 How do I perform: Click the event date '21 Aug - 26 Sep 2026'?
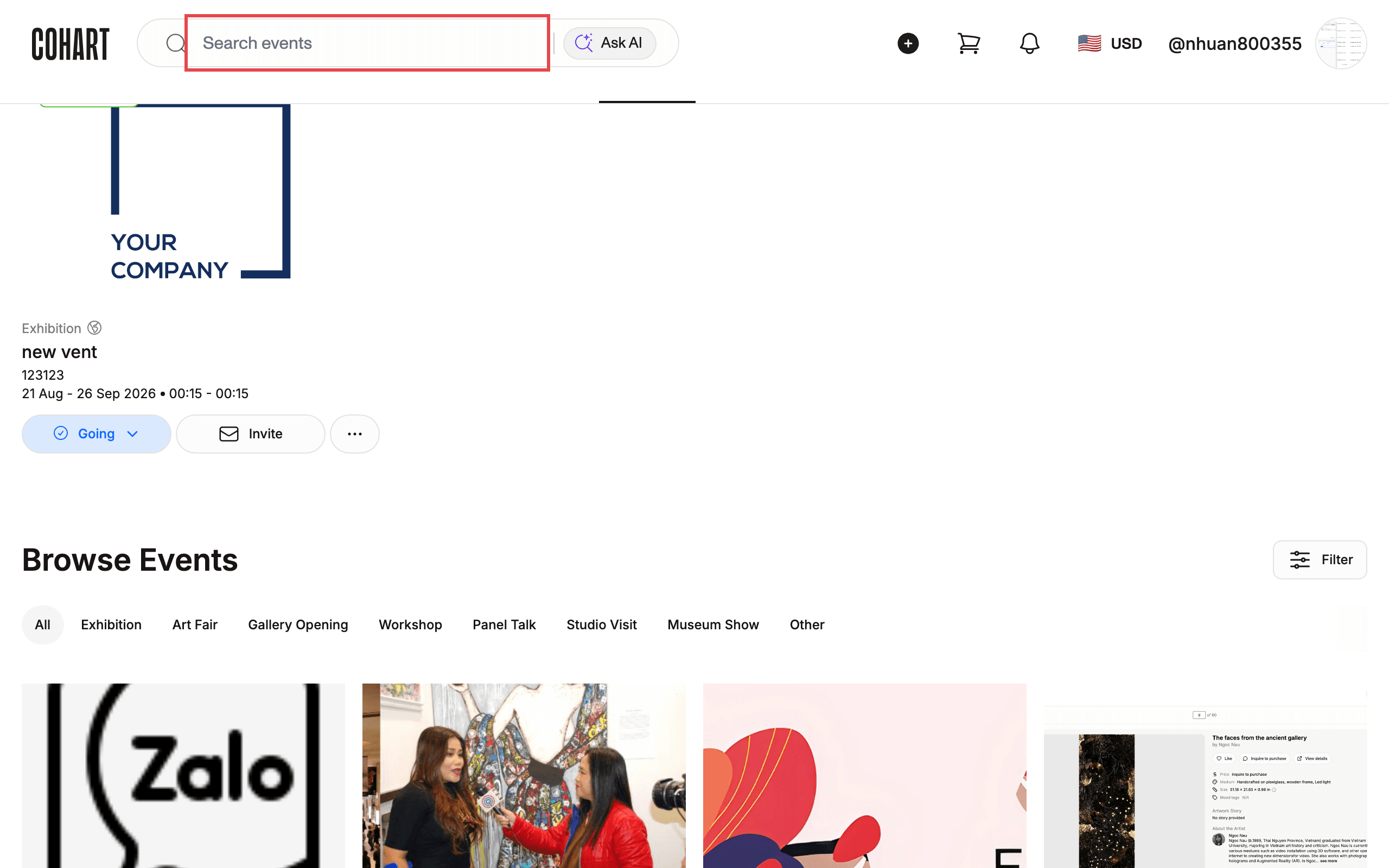click(x=89, y=394)
